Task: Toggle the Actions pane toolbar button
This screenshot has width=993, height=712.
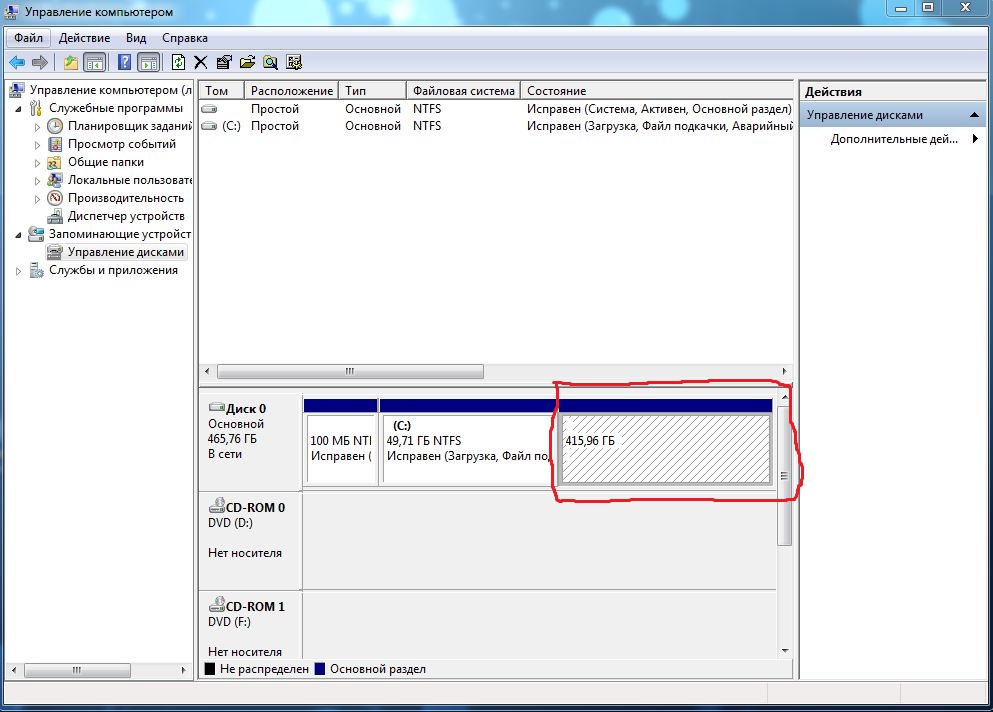Action: tap(148, 62)
